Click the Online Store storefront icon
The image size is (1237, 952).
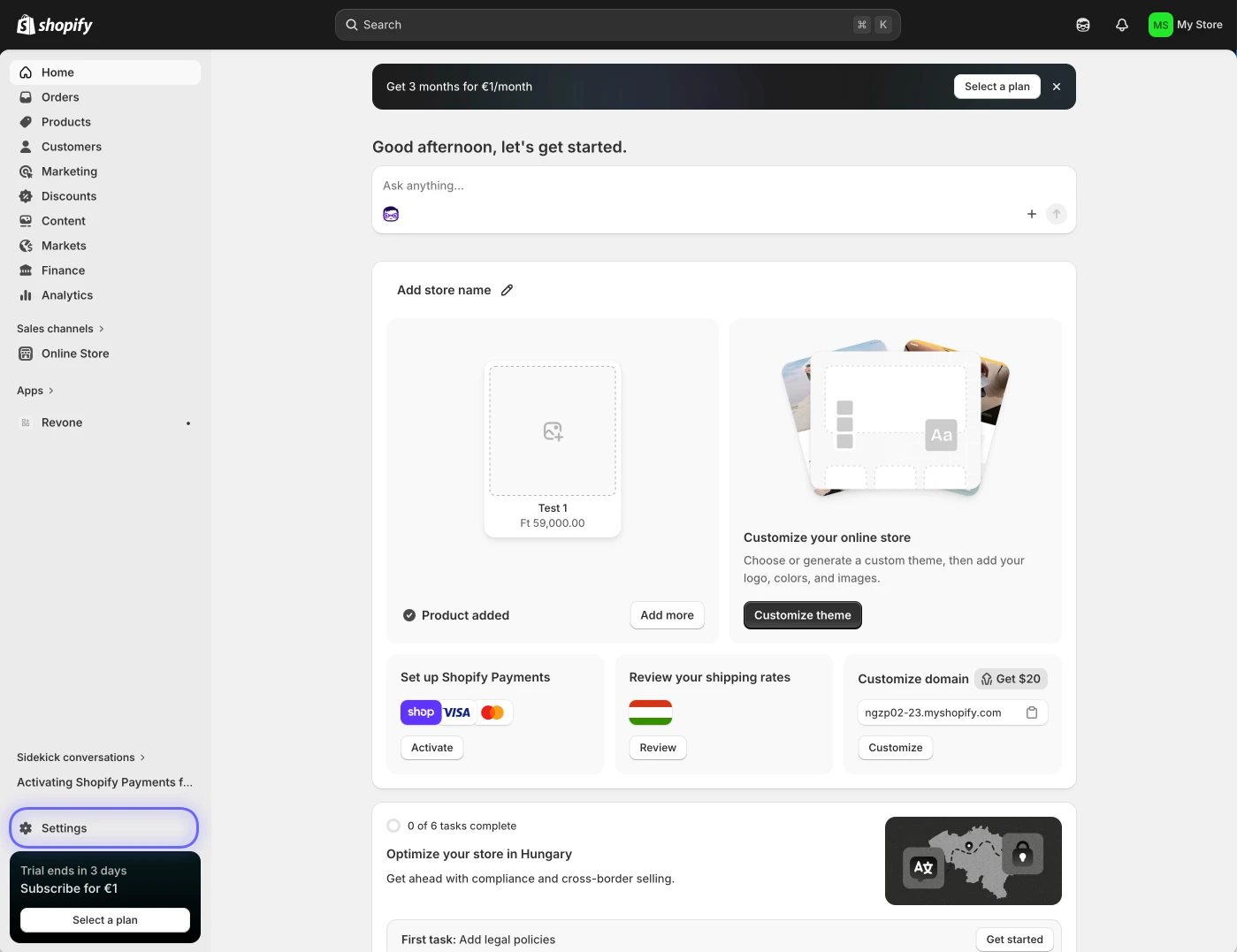point(26,354)
